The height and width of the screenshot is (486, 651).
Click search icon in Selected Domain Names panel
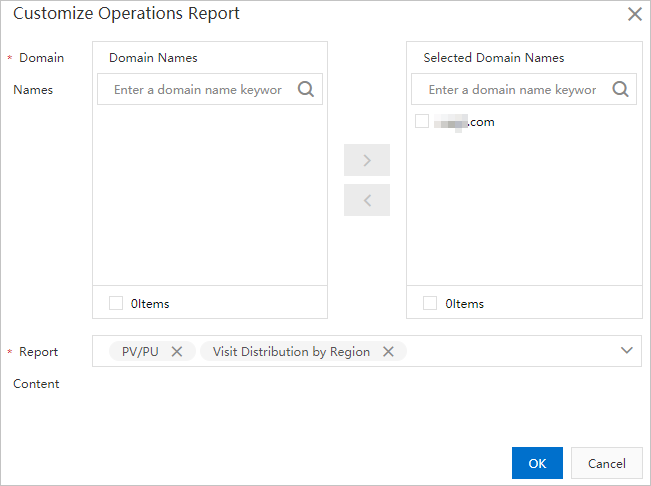[x=620, y=89]
